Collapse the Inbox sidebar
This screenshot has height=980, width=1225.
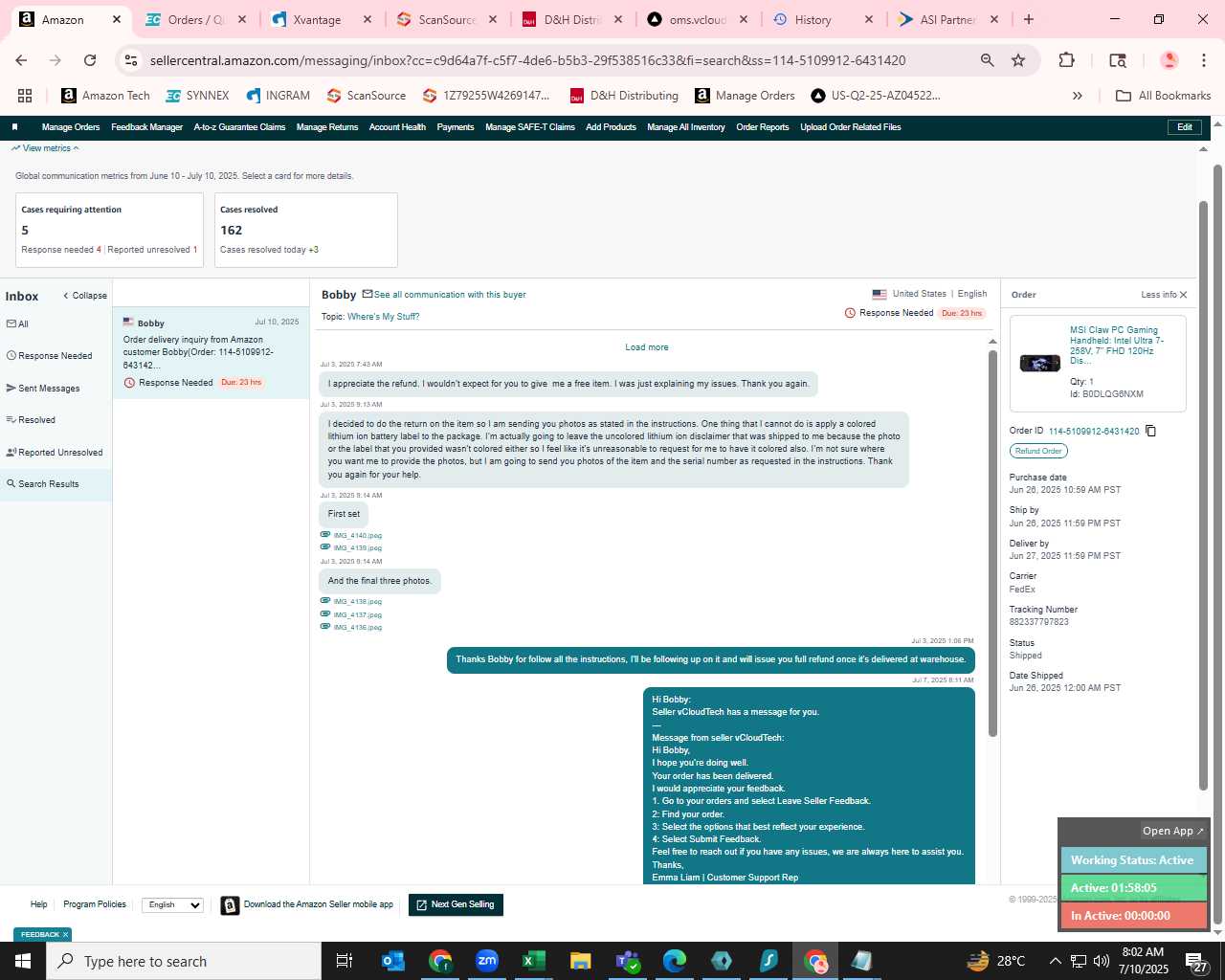pyautogui.click(x=85, y=296)
